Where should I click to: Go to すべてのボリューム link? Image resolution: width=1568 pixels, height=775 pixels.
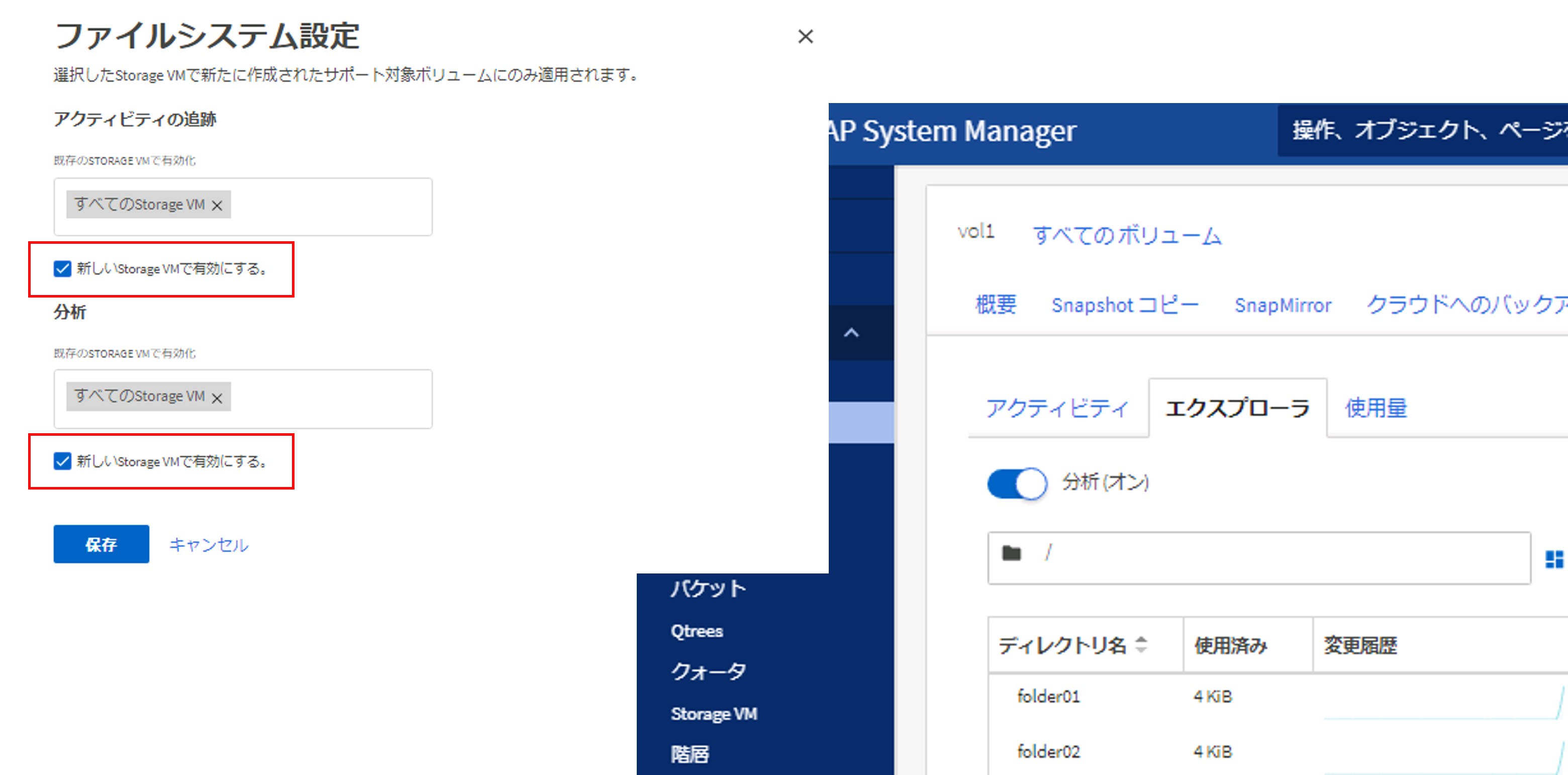pos(1127,235)
